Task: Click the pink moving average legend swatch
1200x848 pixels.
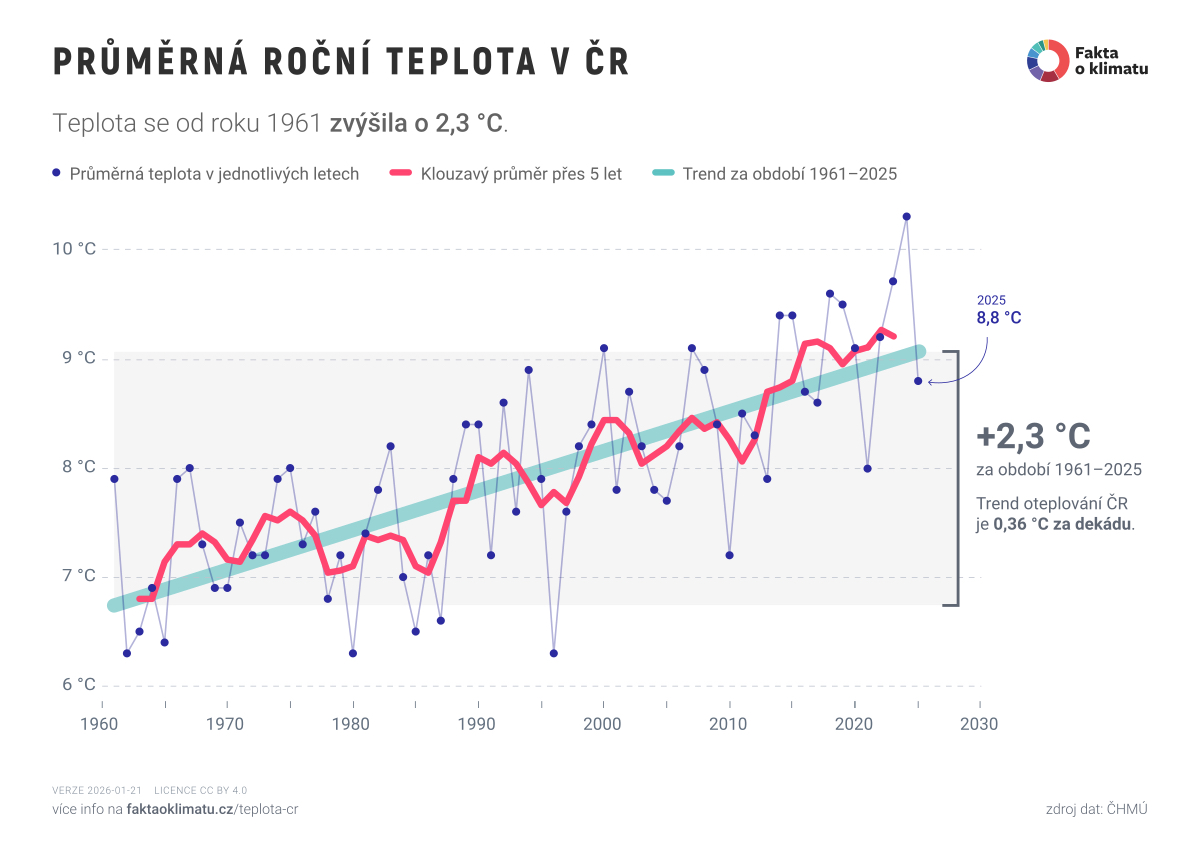Action: pyautogui.click(x=386, y=174)
